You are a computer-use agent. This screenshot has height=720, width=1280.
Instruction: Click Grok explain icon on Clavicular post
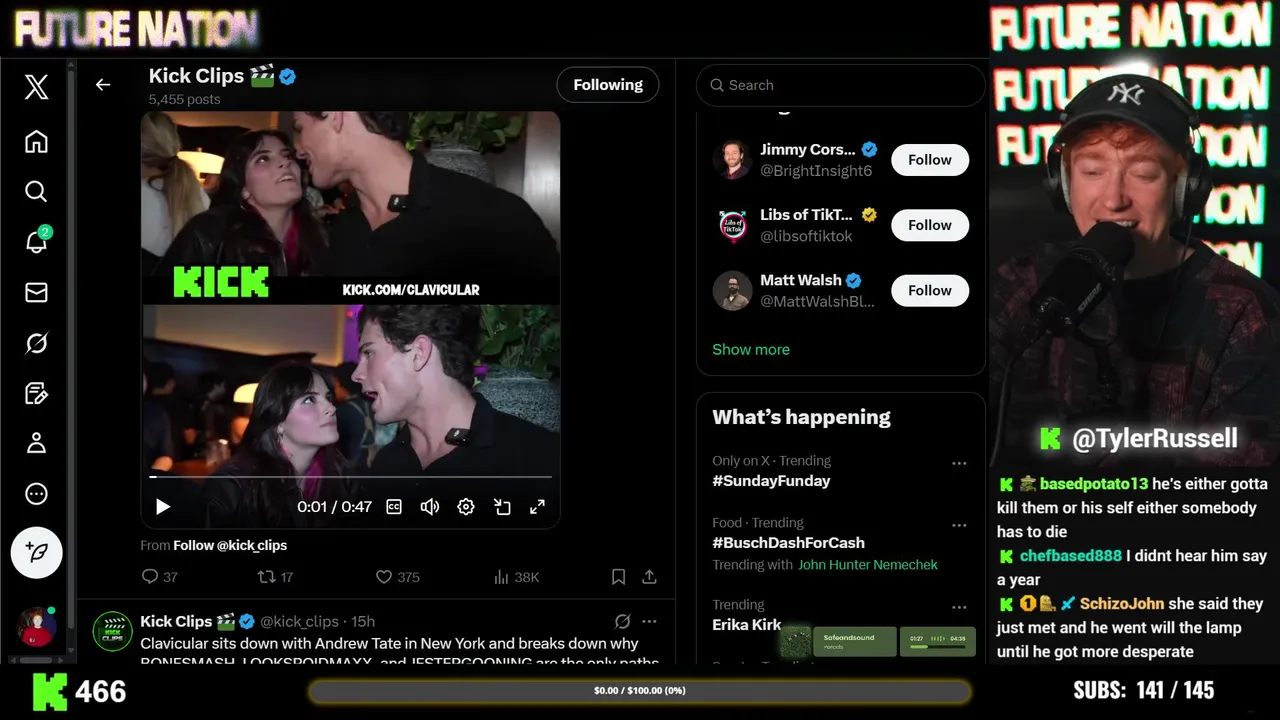coord(622,621)
